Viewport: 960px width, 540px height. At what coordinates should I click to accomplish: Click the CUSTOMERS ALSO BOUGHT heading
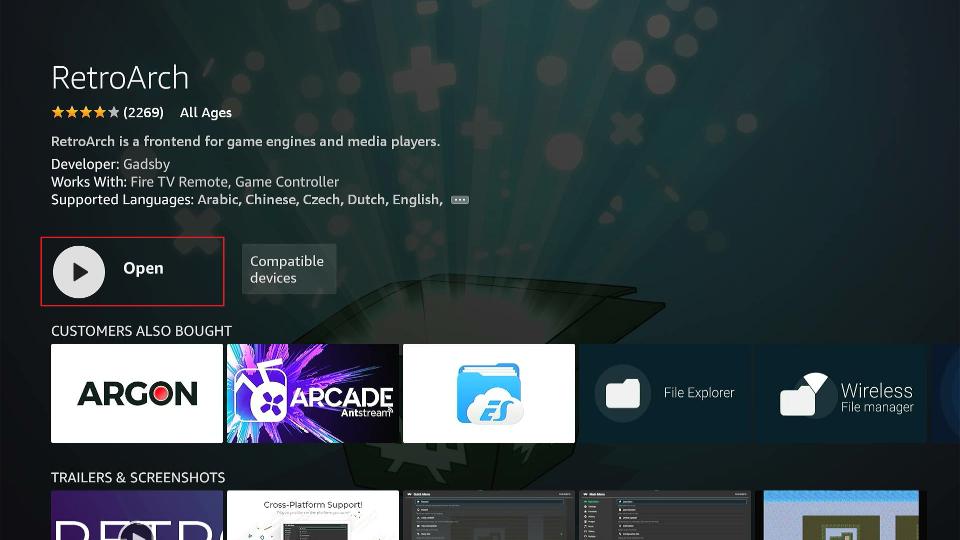click(x=141, y=331)
